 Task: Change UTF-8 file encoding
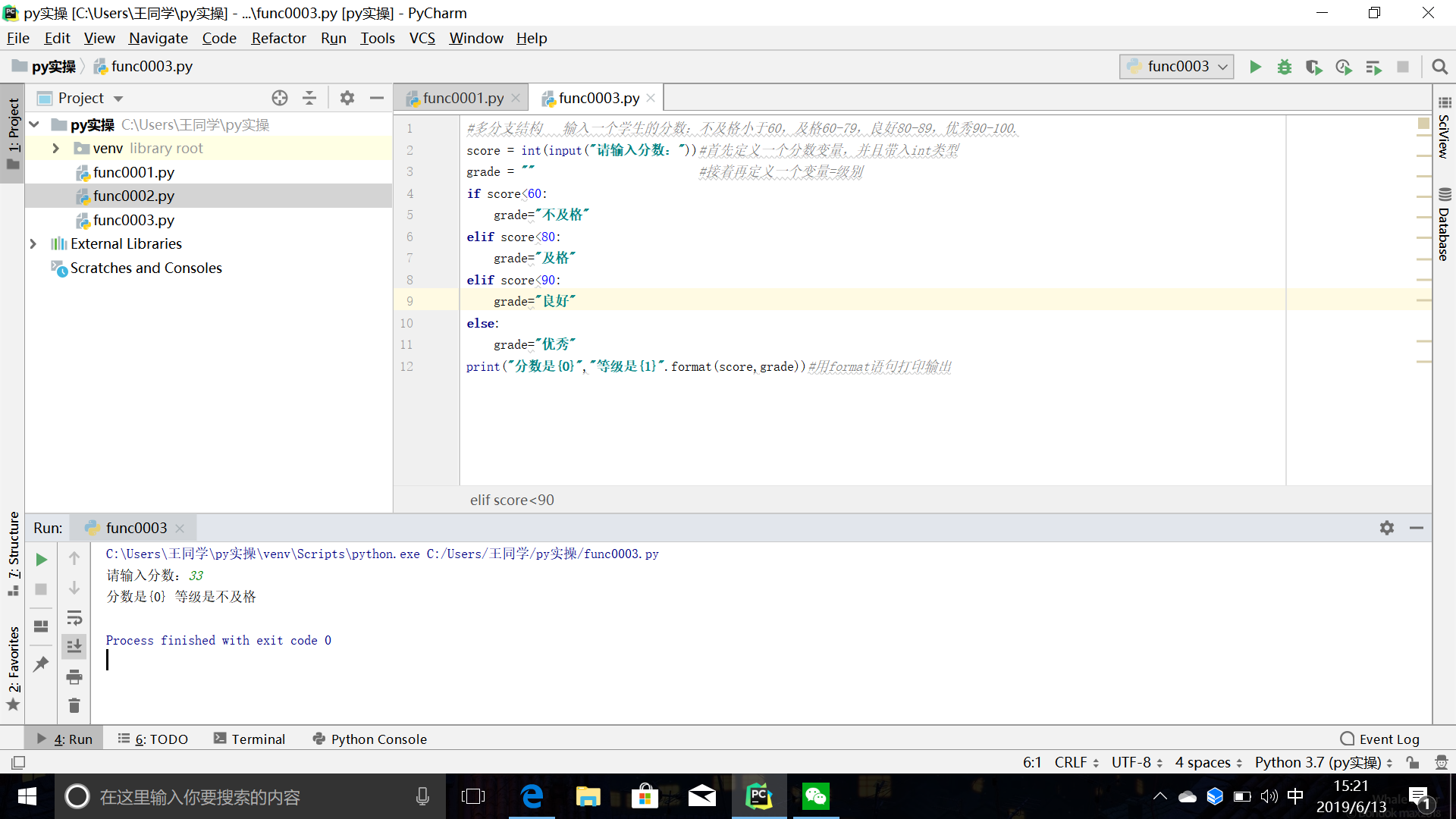(1137, 762)
